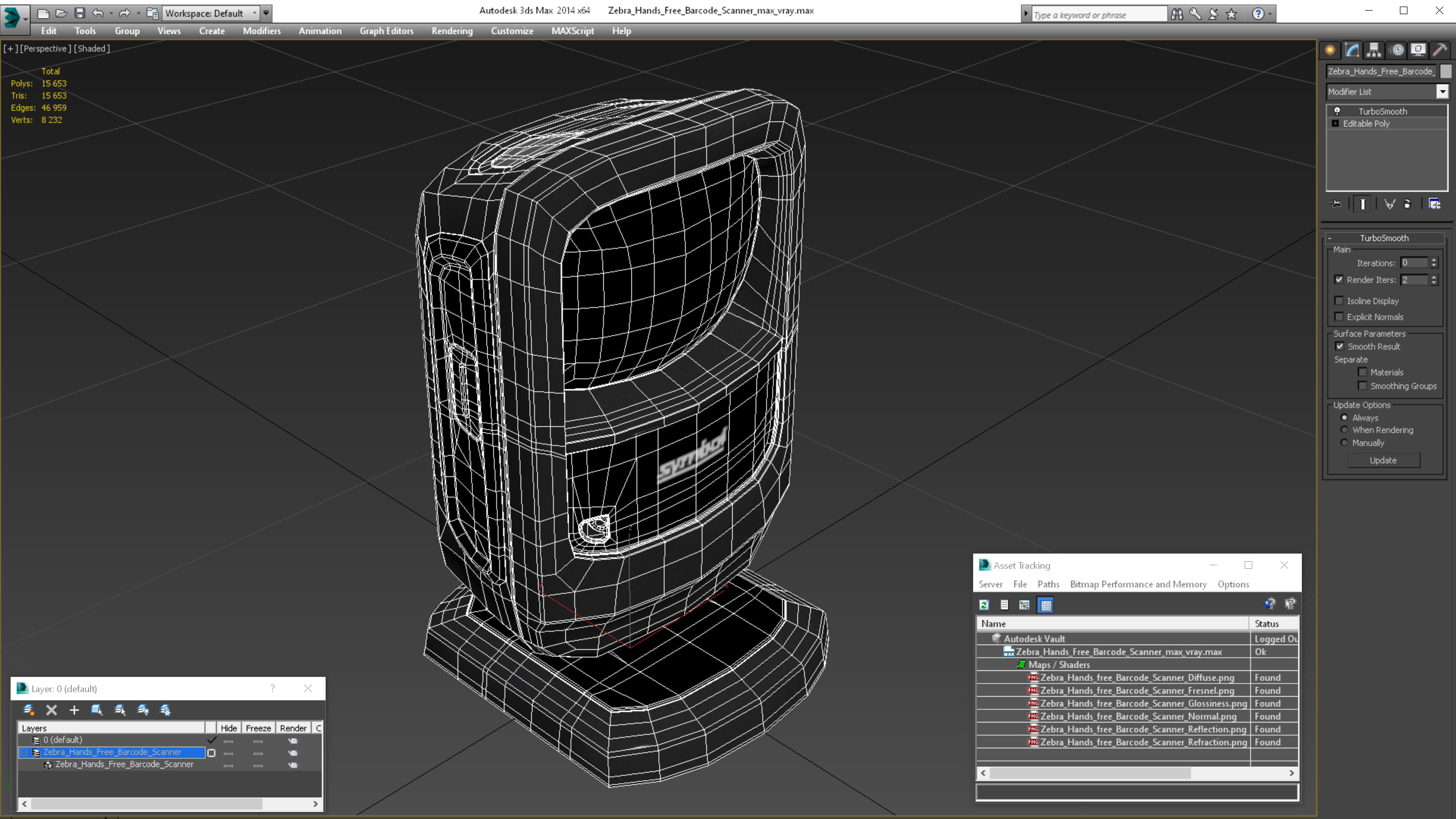Click Paths menu in Asset Tracking panel
Screen dimensions: 1456x819
[x=1046, y=584]
